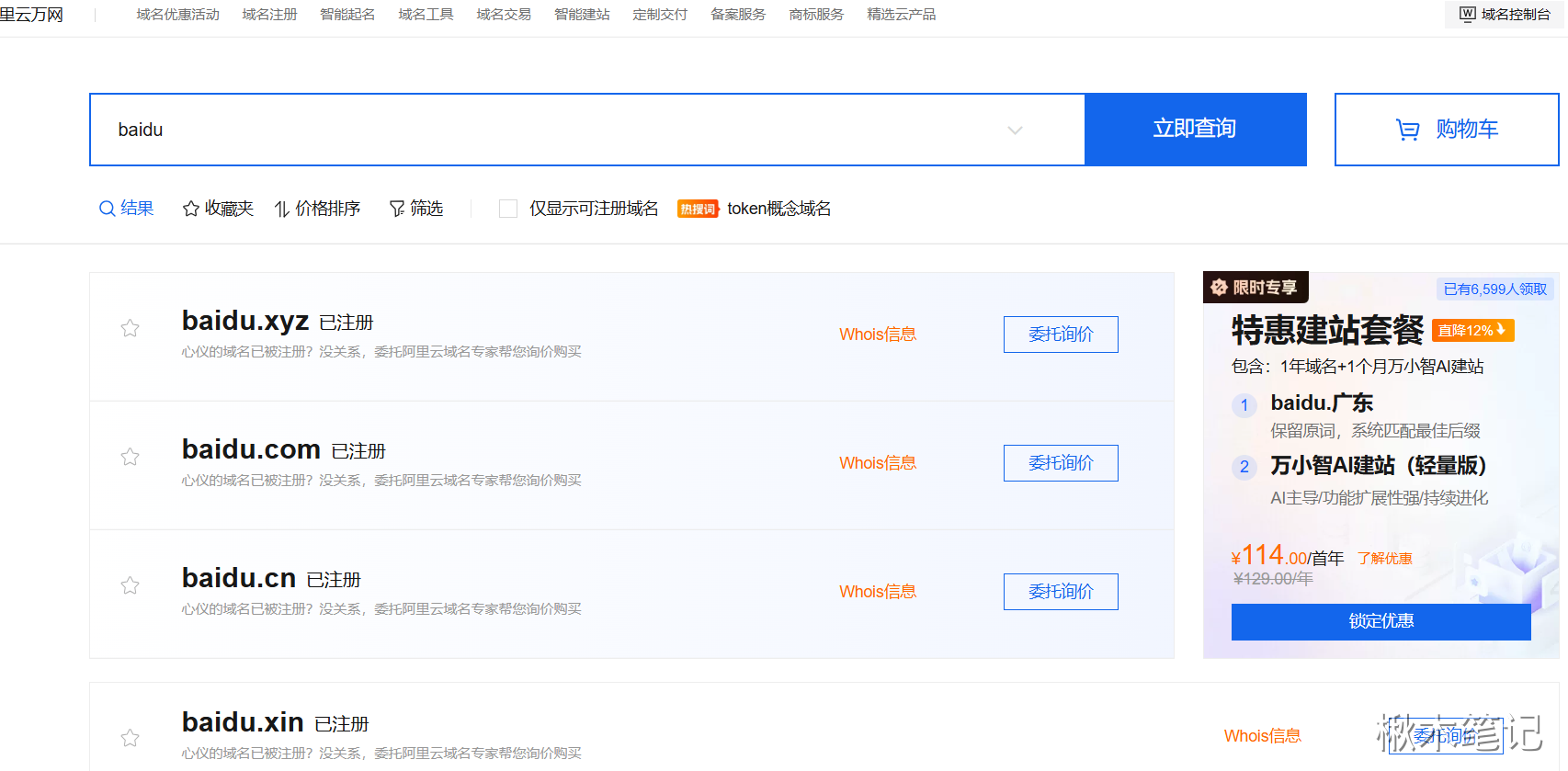Open the 筛选 filter option
This screenshot has width=1568, height=771.
click(416, 209)
